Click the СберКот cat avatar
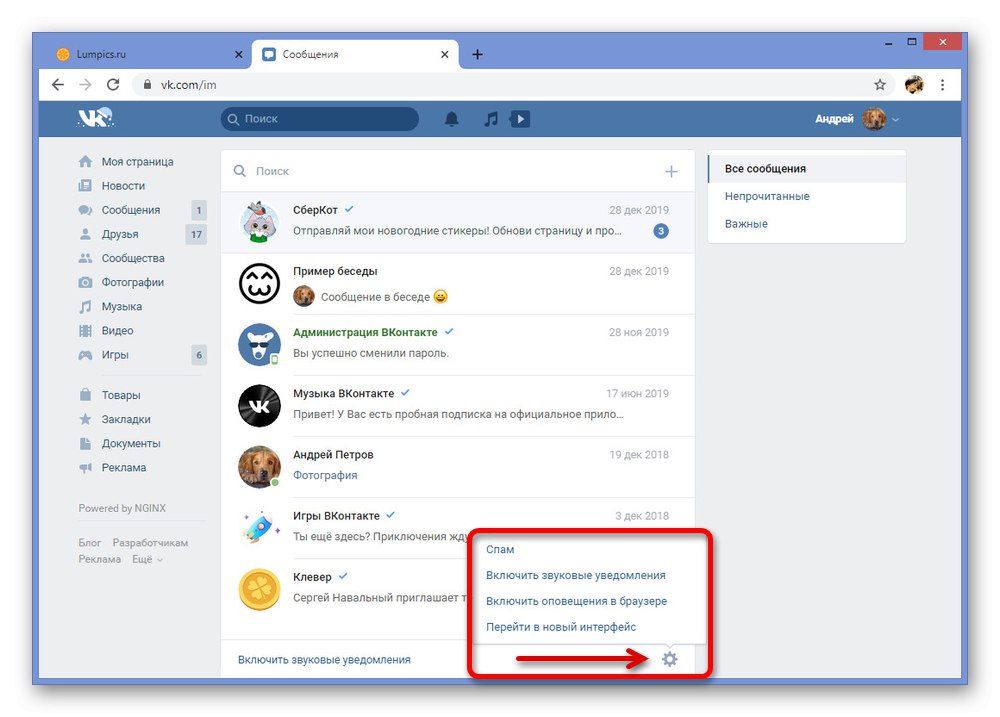Viewport: 1000px width, 717px height. click(x=259, y=222)
